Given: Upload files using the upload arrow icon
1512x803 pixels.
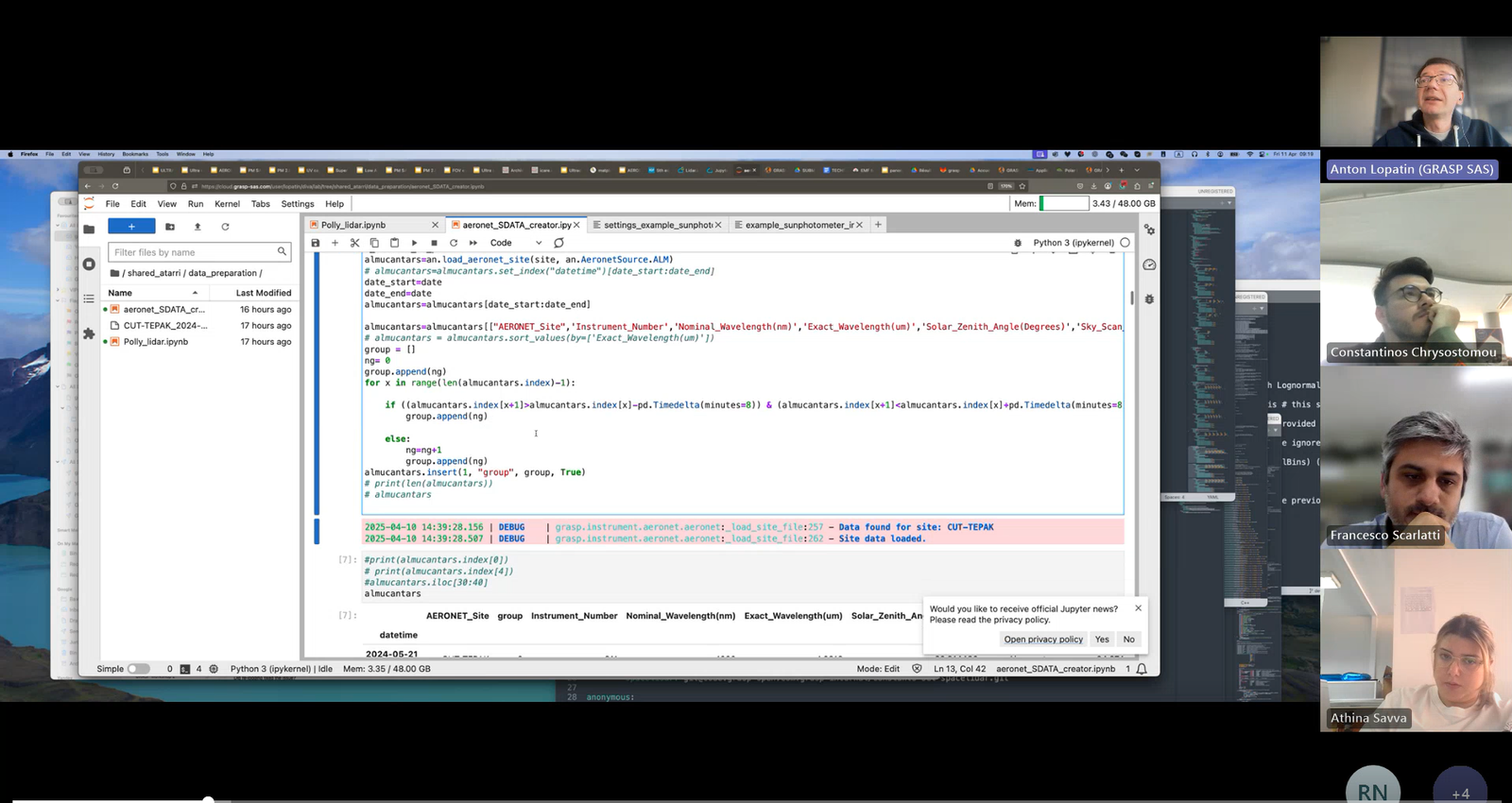Looking at the screenshot, I should pyautogui.click(x=198, y=227).
